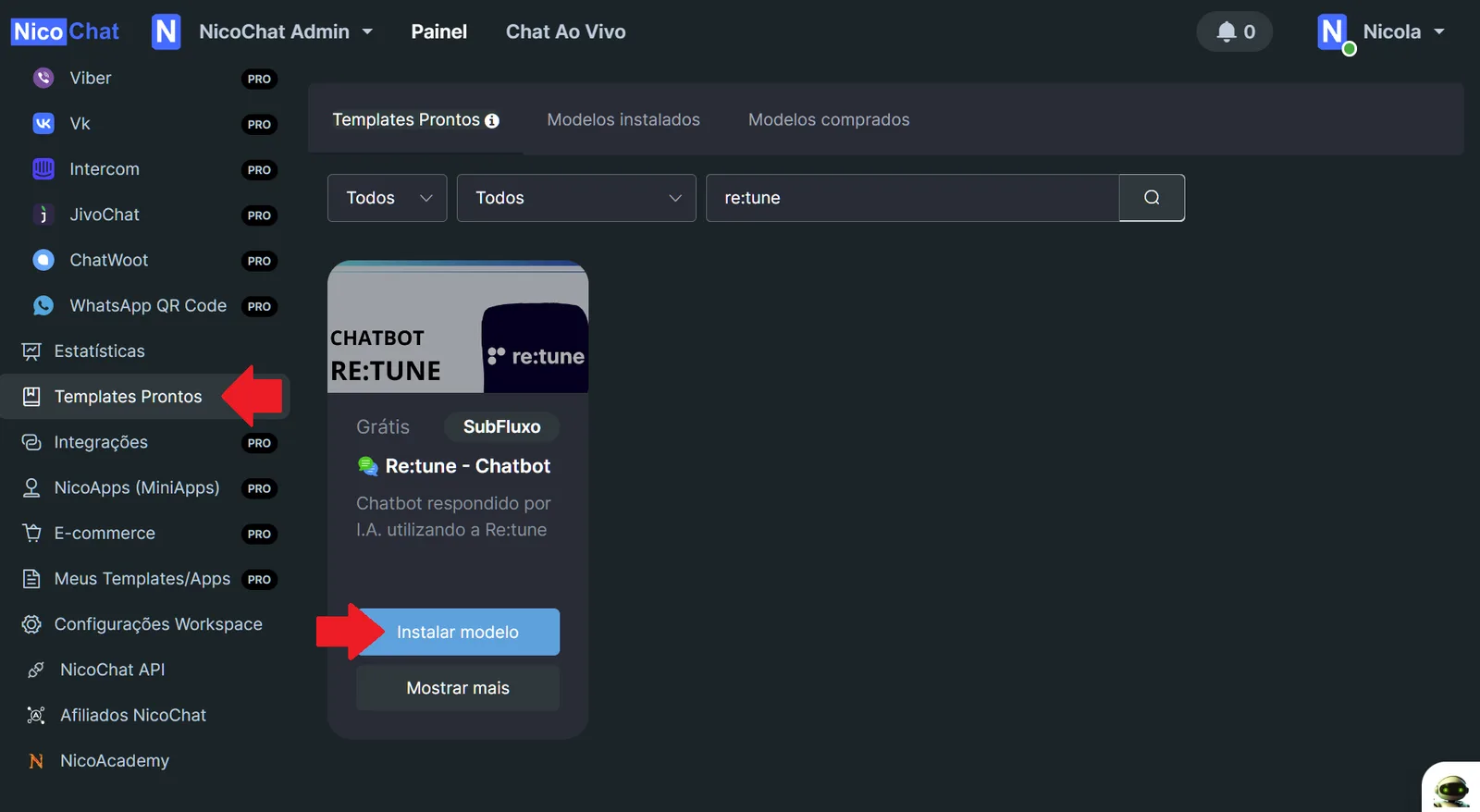This screenshot has height=812, width=1480.
Task: Select the Intercom sidebar label
Action: click(x=105, y=169)
